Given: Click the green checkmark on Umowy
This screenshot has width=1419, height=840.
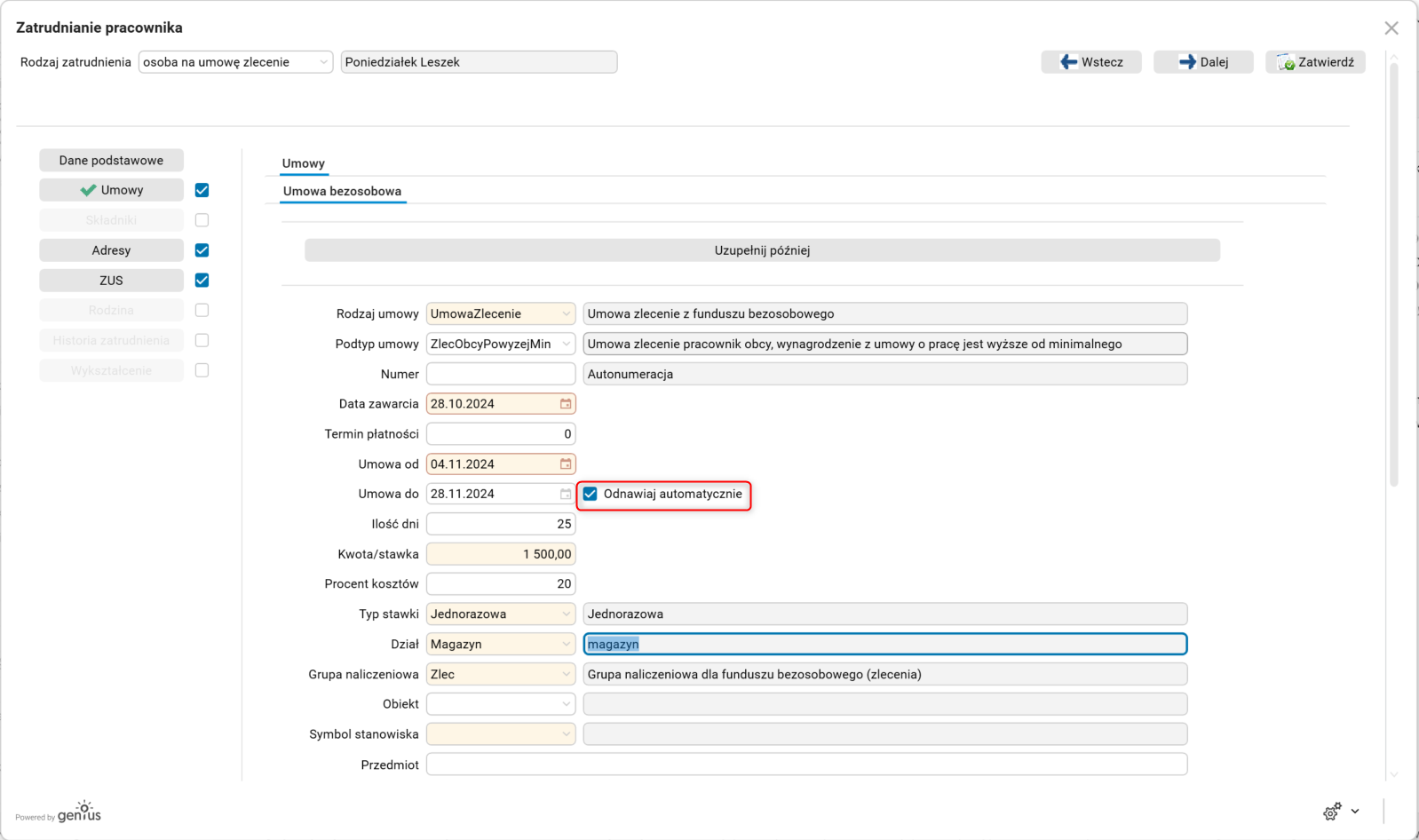Looking at the screenshot, I should (x=88, y=190).
